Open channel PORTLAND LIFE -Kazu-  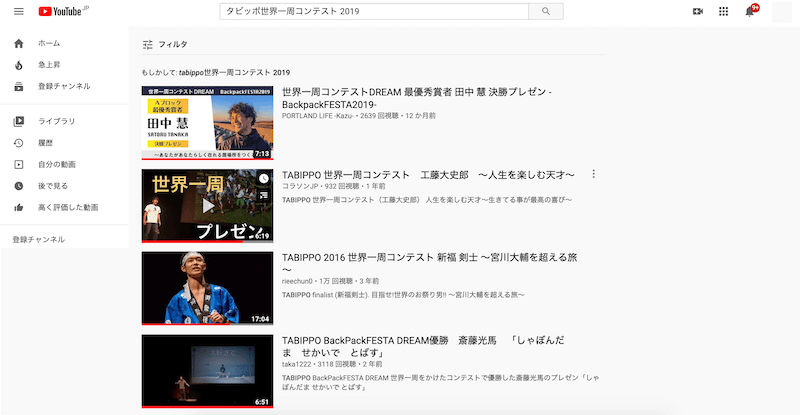tap(317, 116)
